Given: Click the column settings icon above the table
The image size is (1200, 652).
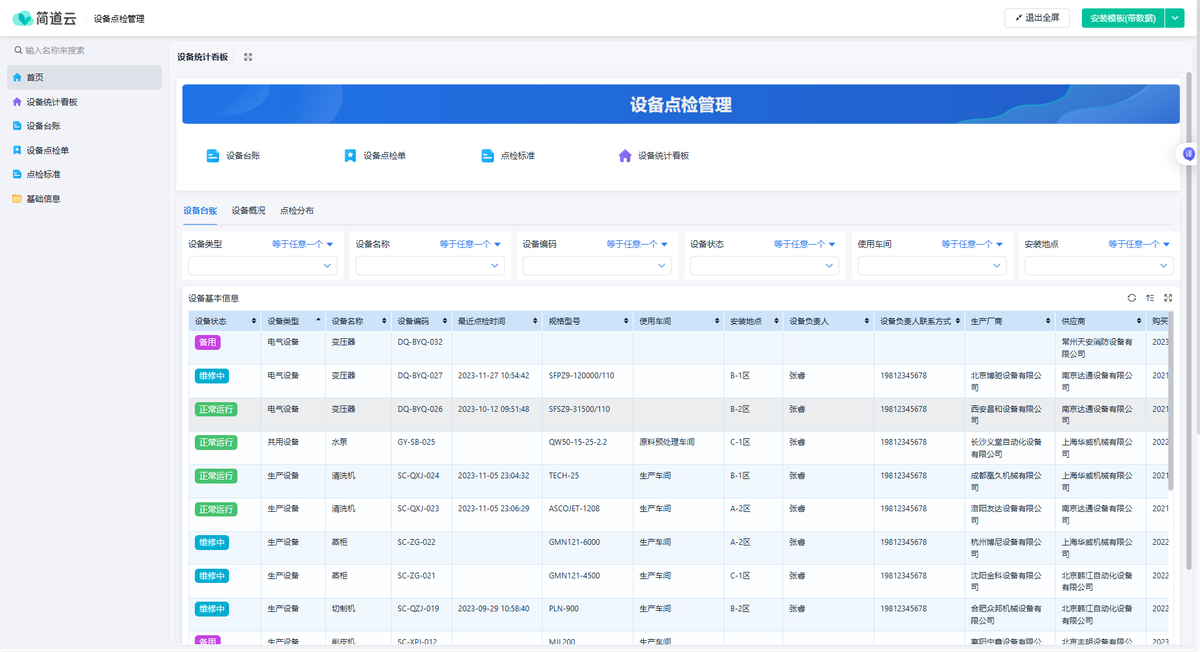Looking at the screenshot, I should [1150, 298].
